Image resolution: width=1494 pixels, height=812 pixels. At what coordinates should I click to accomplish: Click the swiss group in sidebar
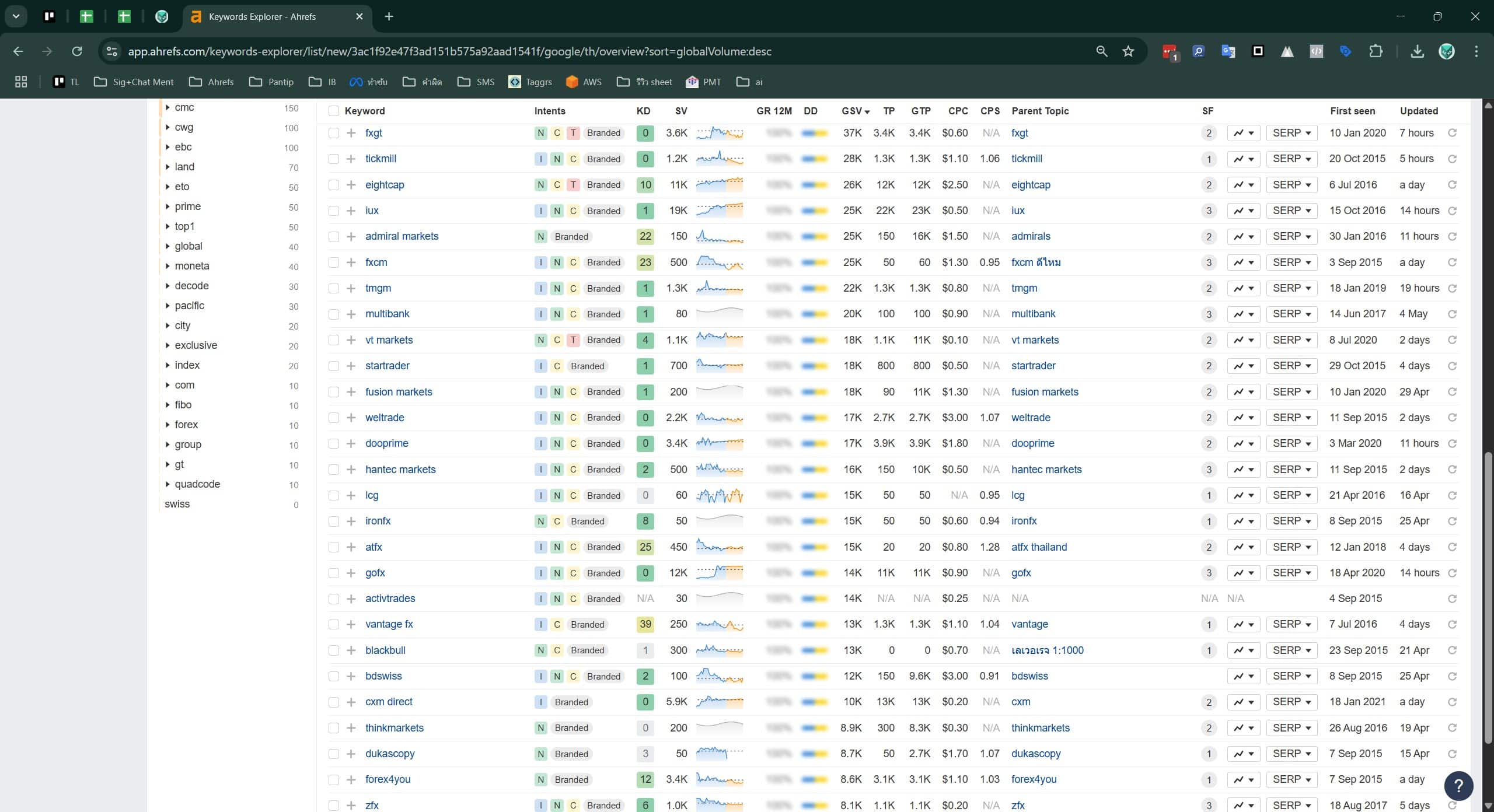[177, 504]
